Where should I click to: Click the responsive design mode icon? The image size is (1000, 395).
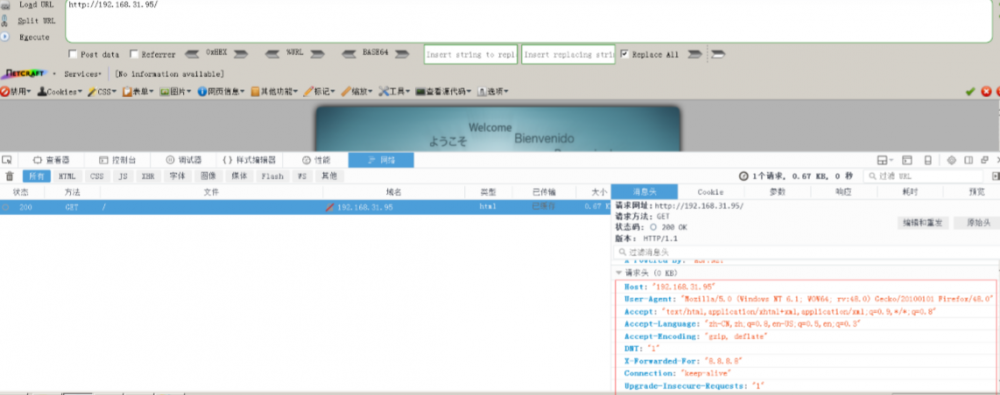tap(928, 160)
